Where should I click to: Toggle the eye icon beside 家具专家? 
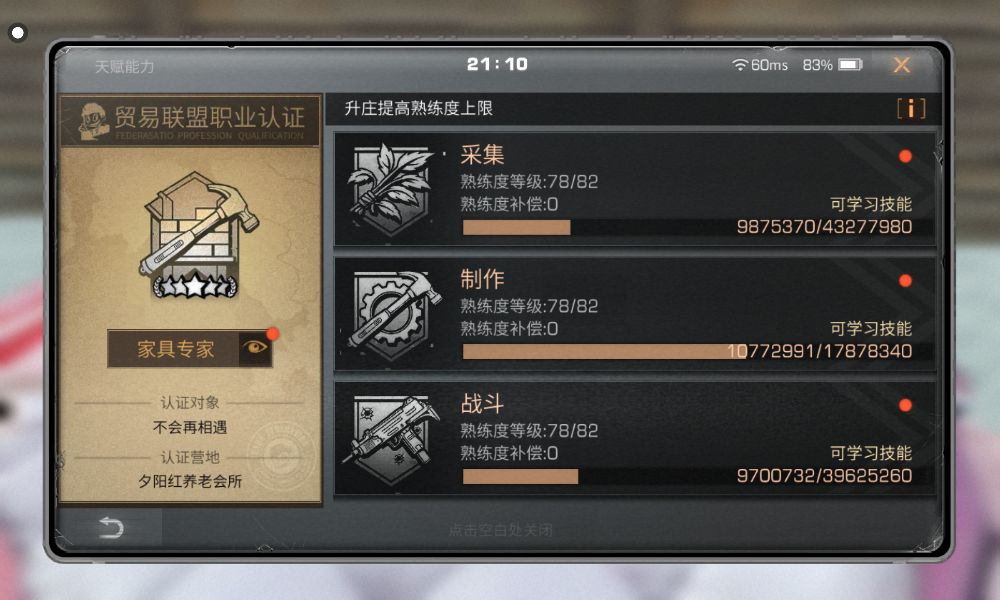(255, 348)
